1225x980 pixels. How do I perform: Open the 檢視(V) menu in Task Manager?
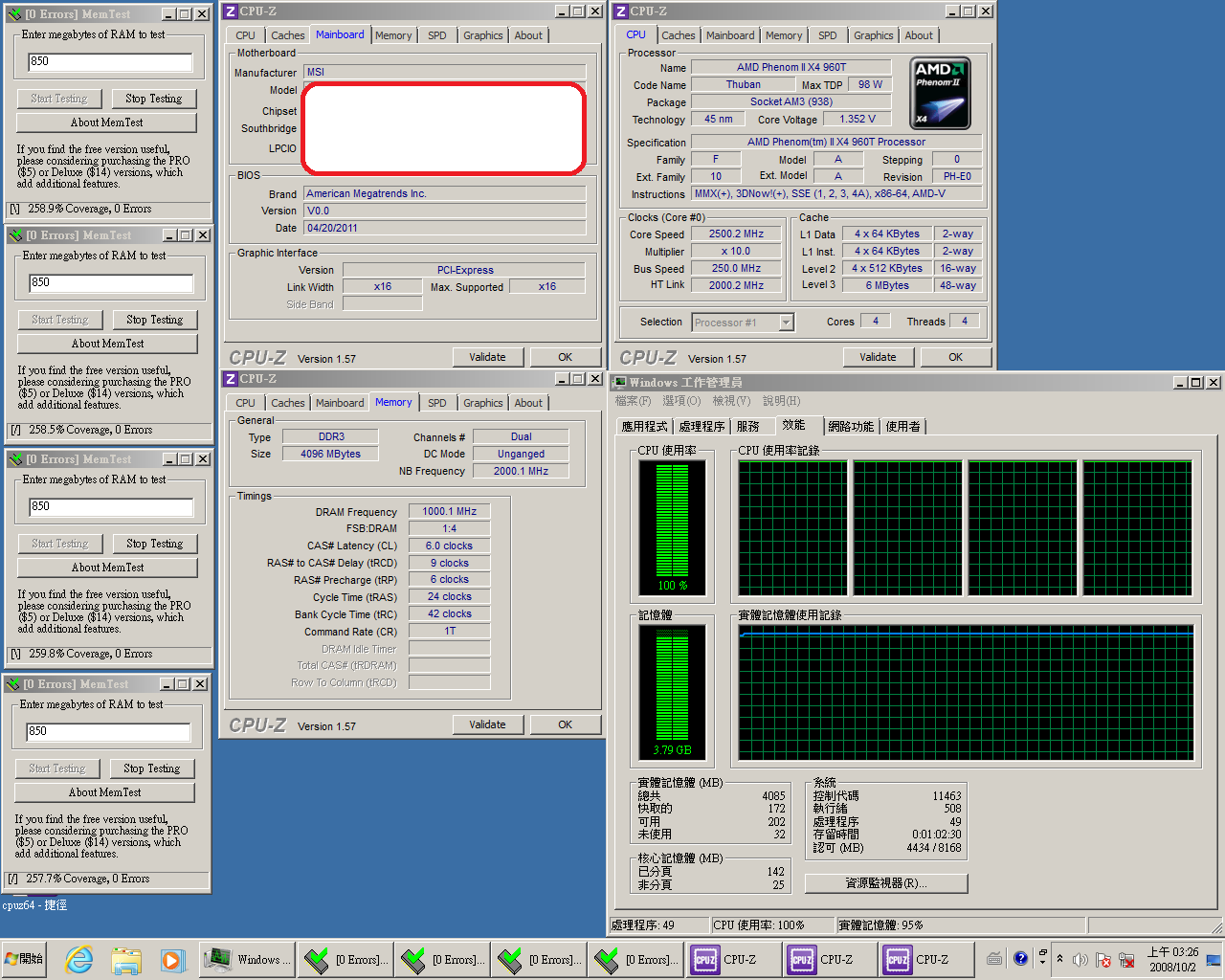coord(731,401)
